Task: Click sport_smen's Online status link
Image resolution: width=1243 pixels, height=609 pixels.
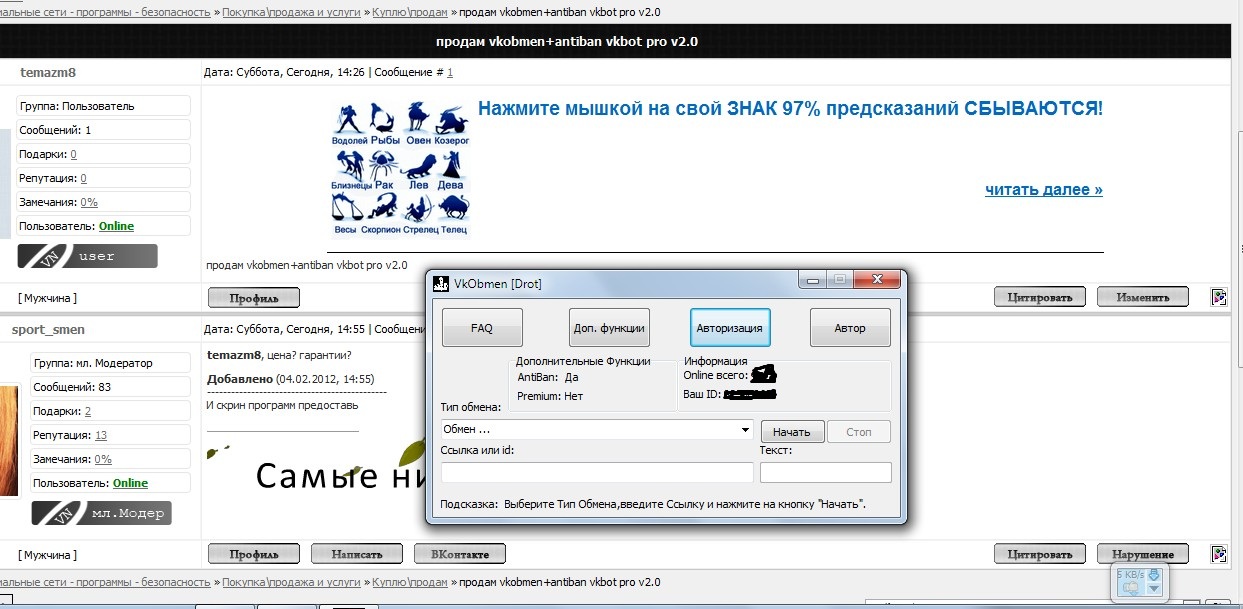Action: [x=130, y=483]
